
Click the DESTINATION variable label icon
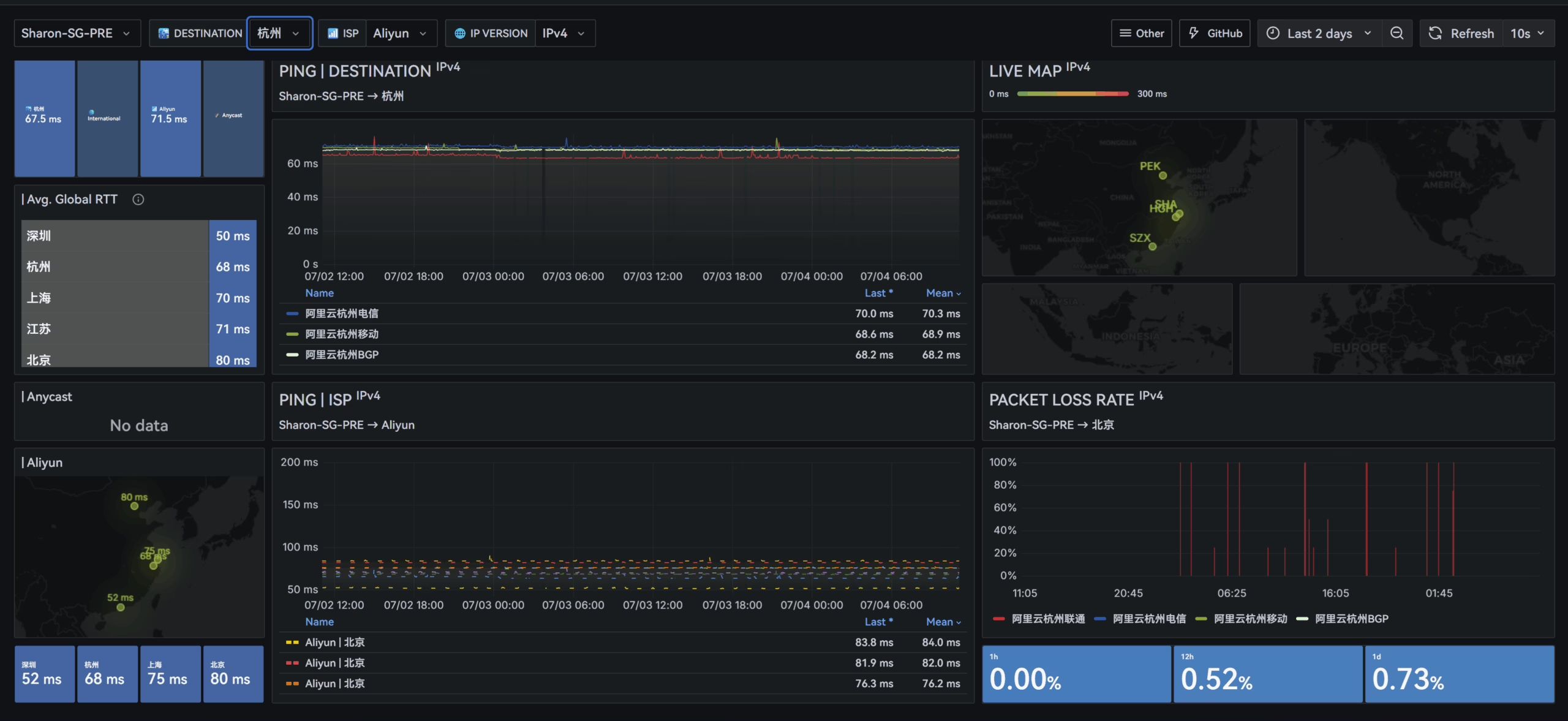coord(164,33)
